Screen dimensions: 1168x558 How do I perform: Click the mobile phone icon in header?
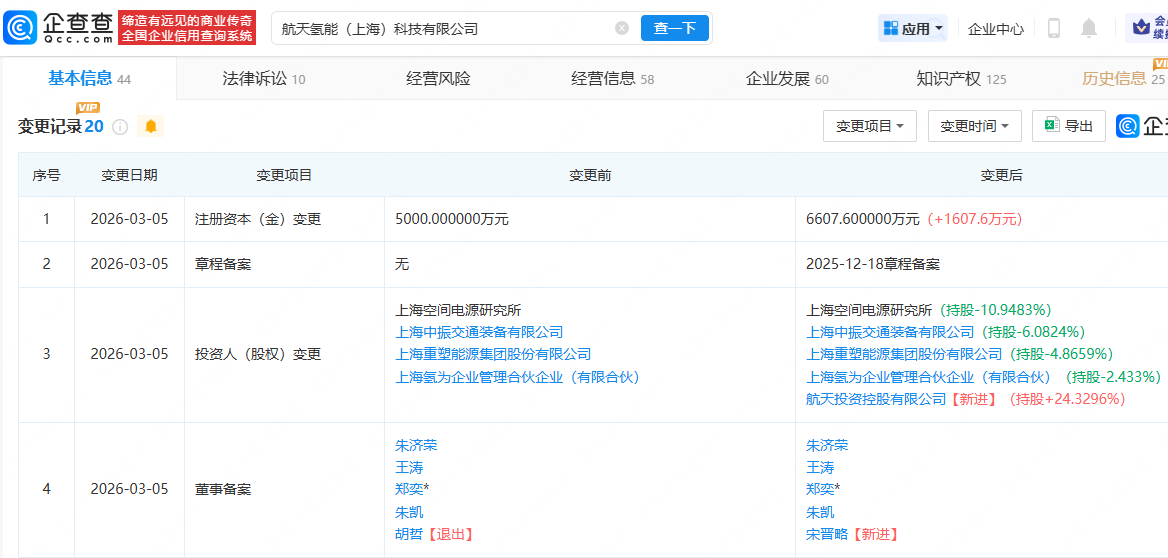tap(1053, 28)
